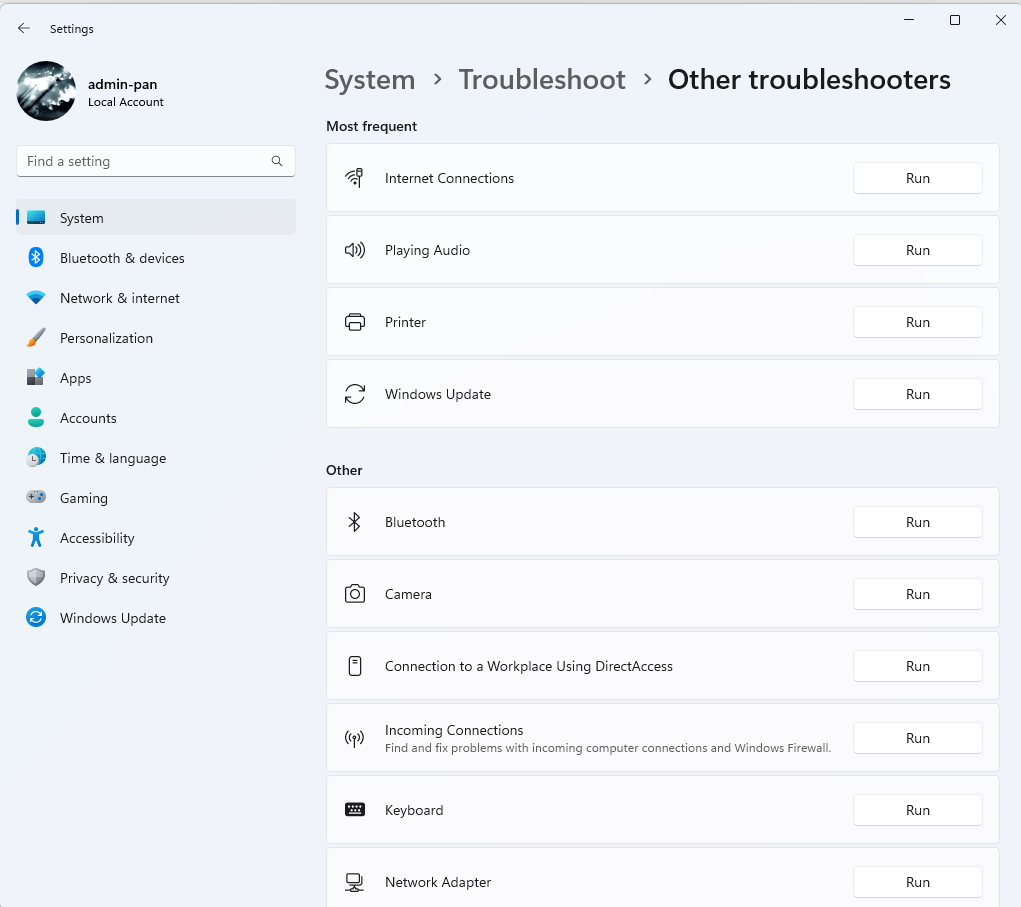The image size is (1021, 907).
Task: Click the admin-pan profile picture
Action: (x=46, y=91)
